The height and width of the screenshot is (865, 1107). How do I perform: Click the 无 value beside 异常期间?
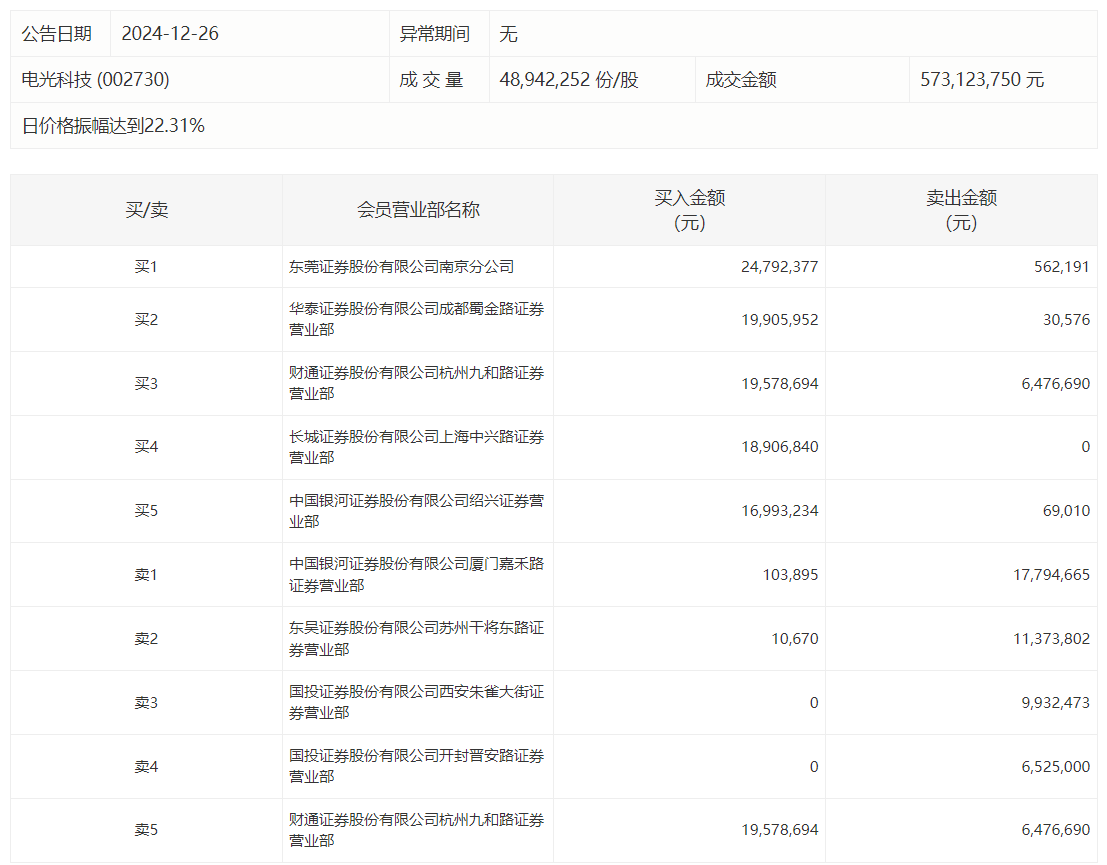[508, 34]
